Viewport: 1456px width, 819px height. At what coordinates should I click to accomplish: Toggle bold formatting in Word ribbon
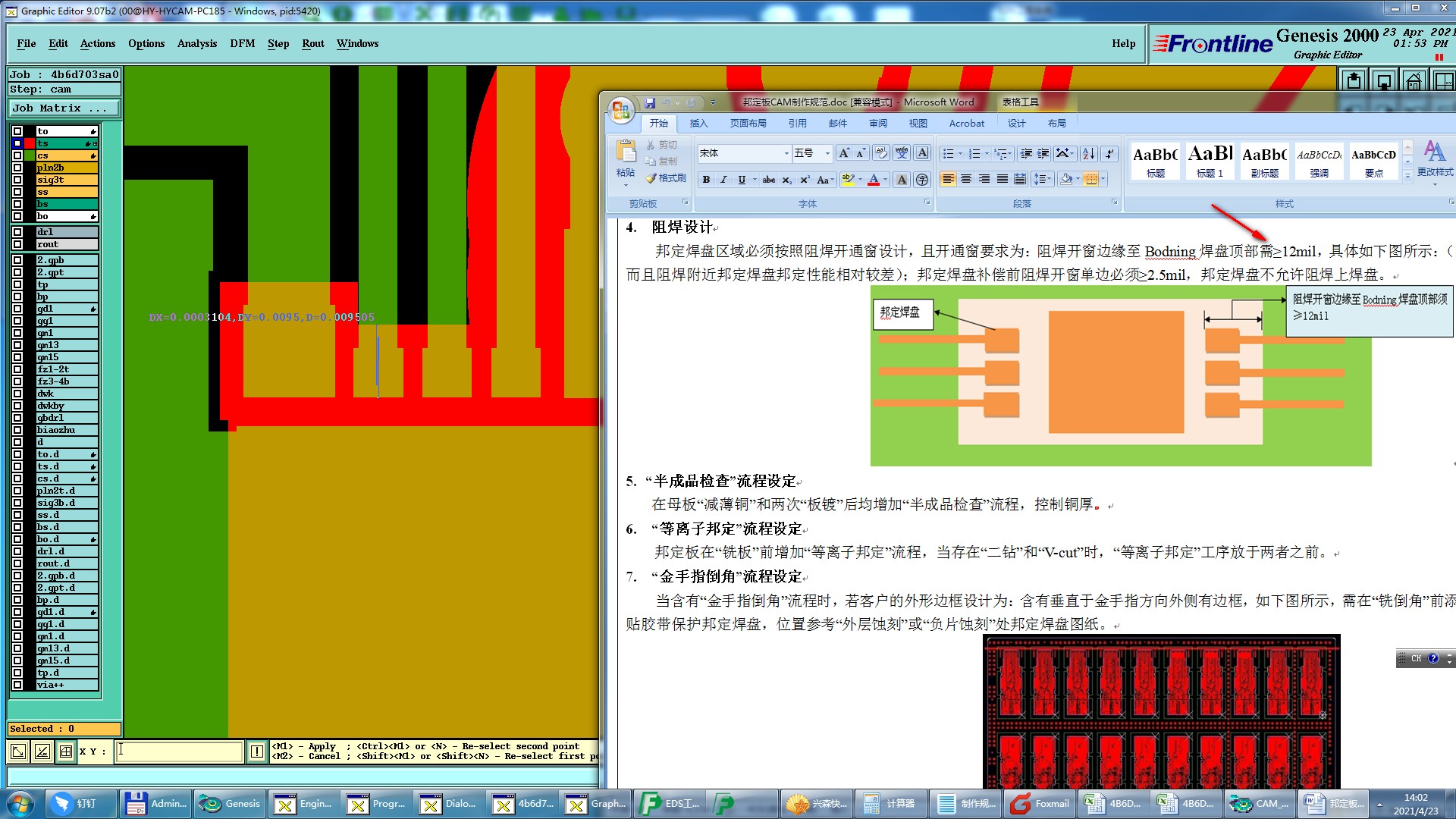(x=706, y=180)
